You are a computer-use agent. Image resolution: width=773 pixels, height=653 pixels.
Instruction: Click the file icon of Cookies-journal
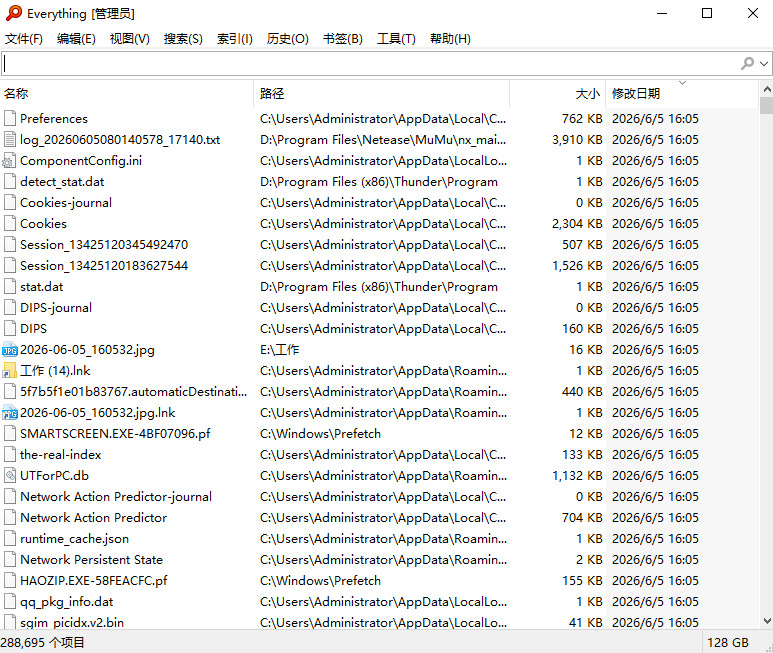[10, 203]
